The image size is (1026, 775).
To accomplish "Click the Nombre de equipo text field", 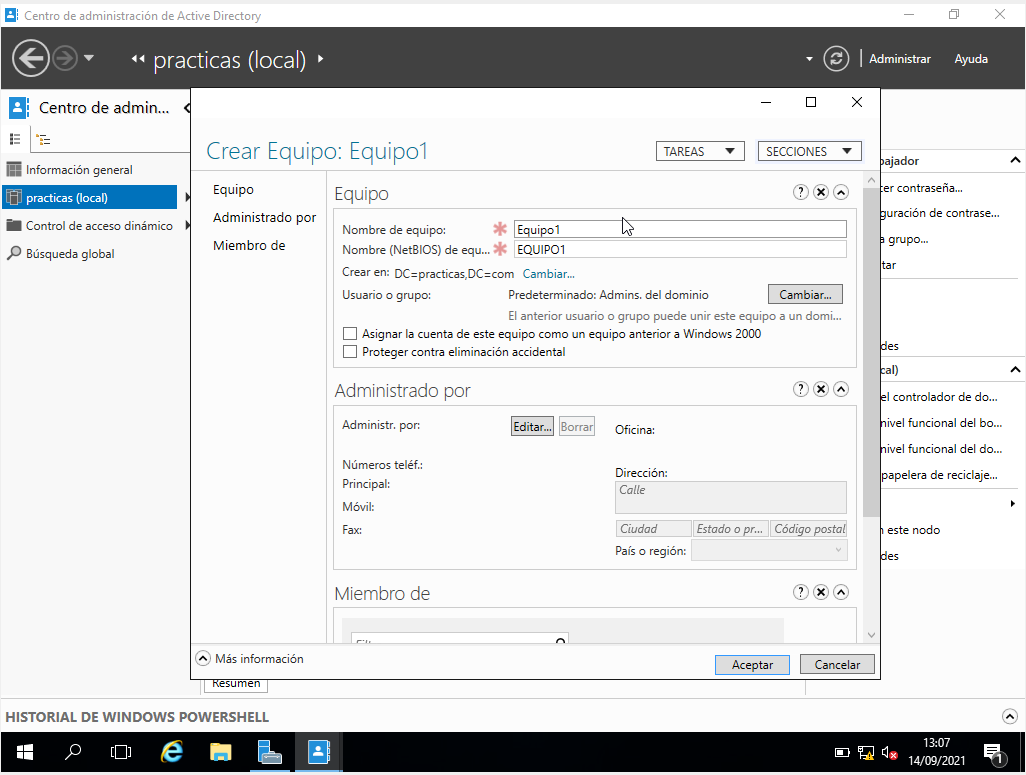I will coord(680,229).
